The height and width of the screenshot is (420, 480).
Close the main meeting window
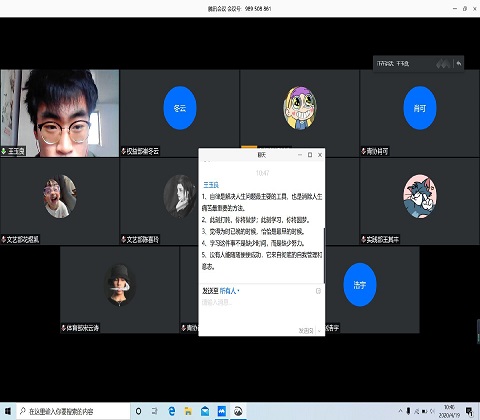475,9
